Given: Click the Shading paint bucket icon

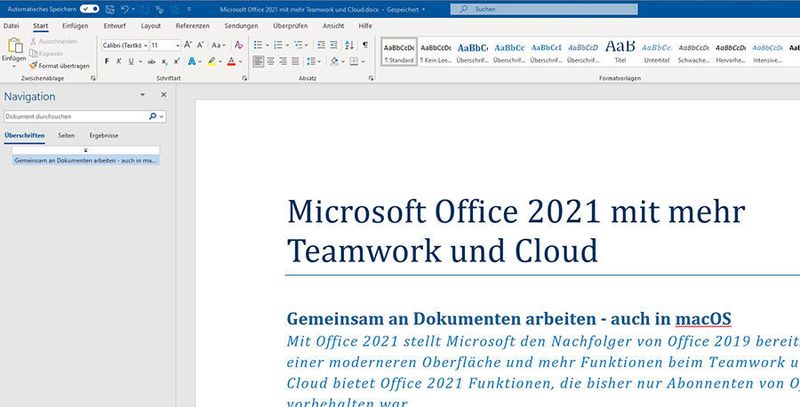Looking at the screenshot, I should point(334,61).
